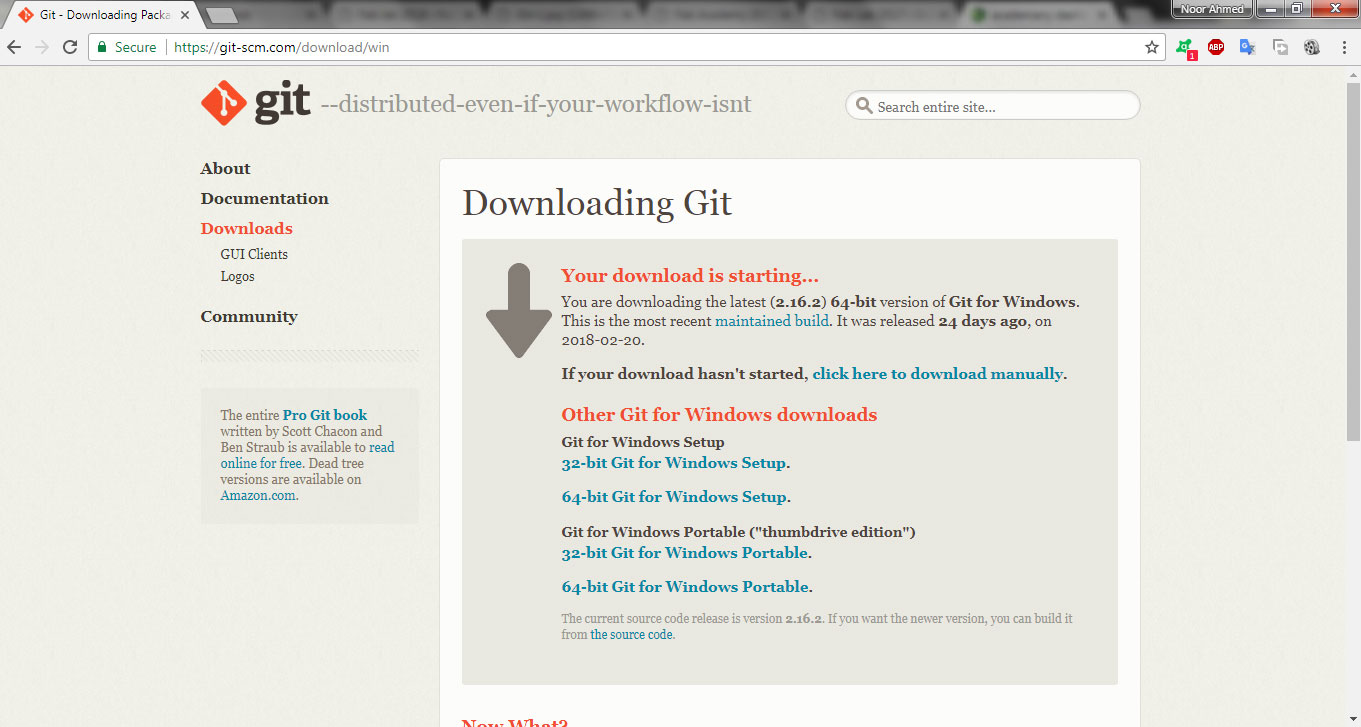Click the maintained build link

772,321
